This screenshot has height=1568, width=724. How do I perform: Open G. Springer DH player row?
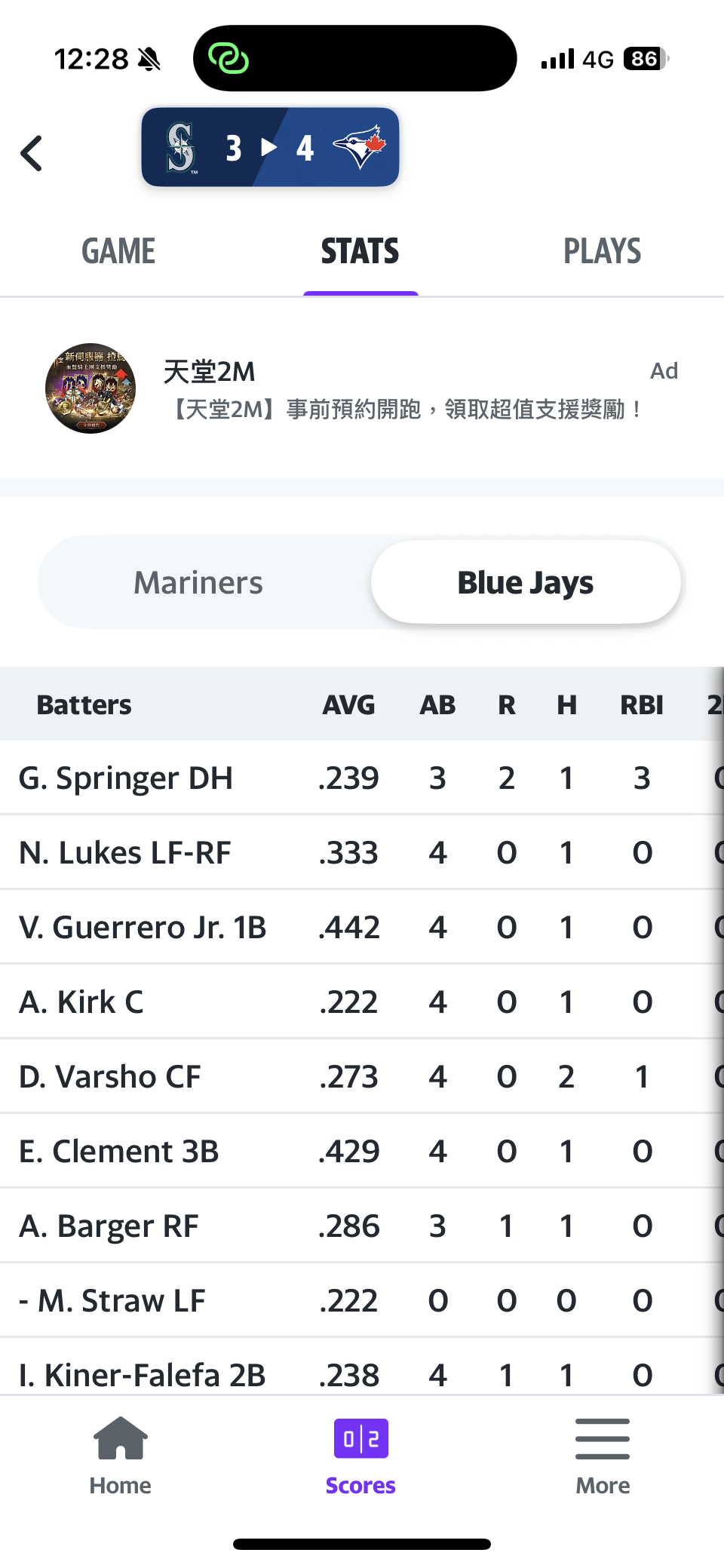tap(126, 778)
